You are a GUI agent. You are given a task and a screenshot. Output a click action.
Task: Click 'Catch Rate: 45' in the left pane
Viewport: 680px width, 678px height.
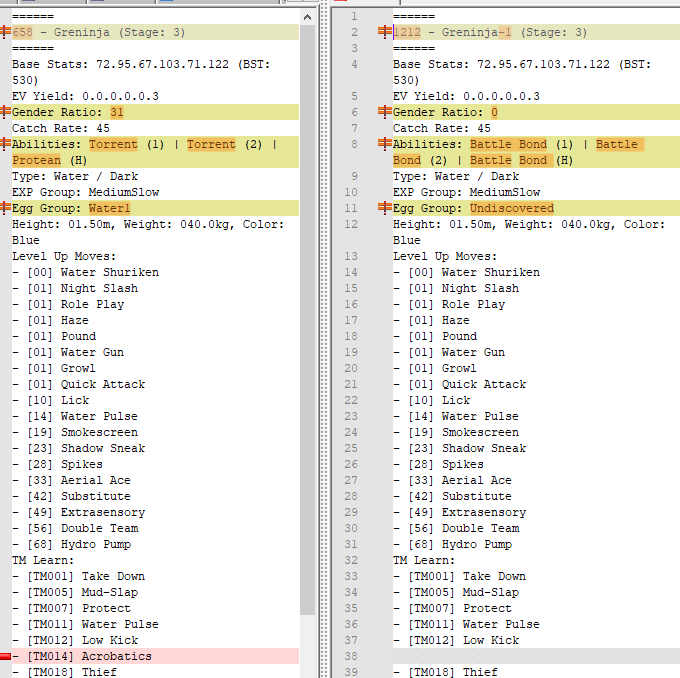(x=61, y=128)
